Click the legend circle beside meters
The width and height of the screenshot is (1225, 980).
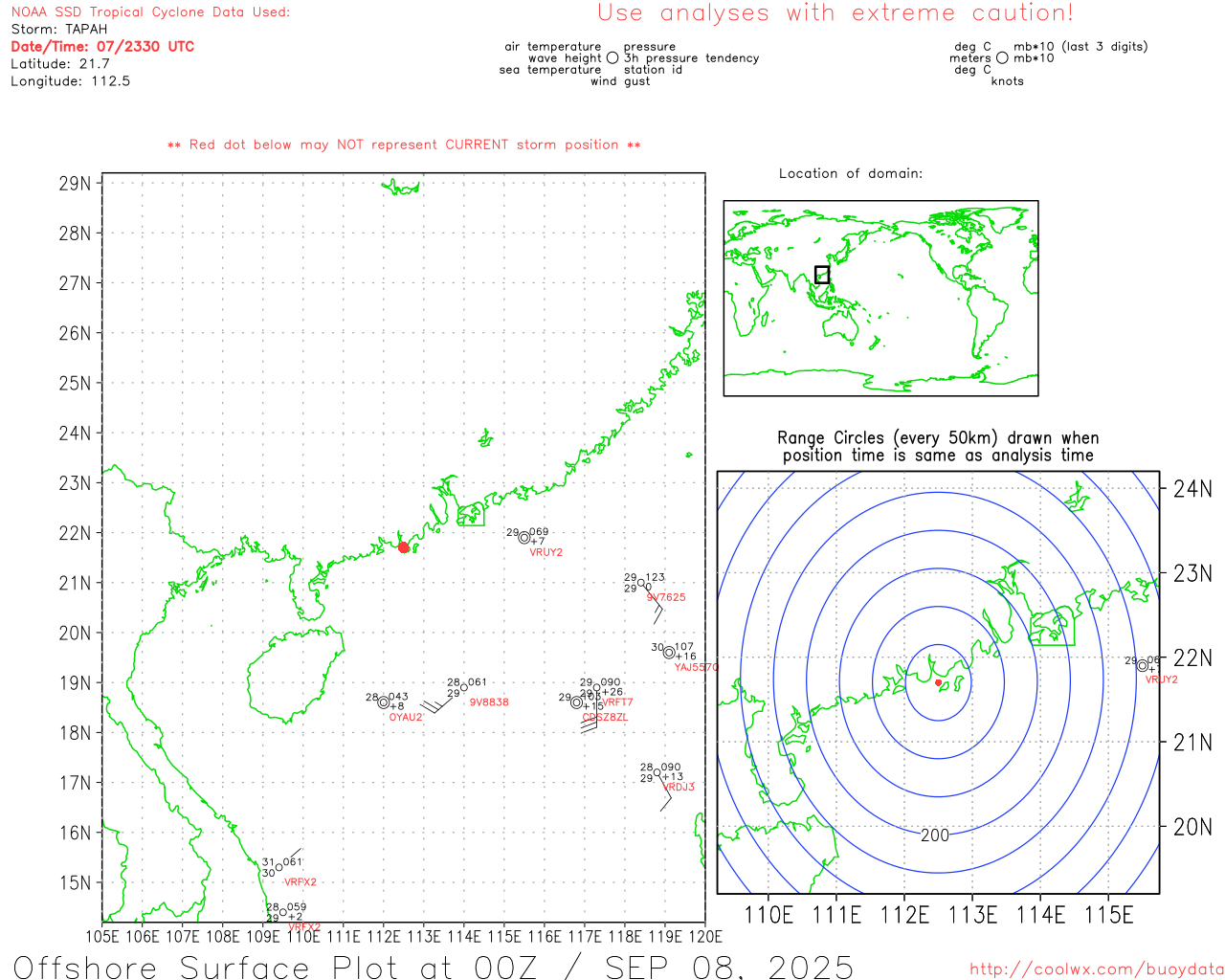[1002, 58]
